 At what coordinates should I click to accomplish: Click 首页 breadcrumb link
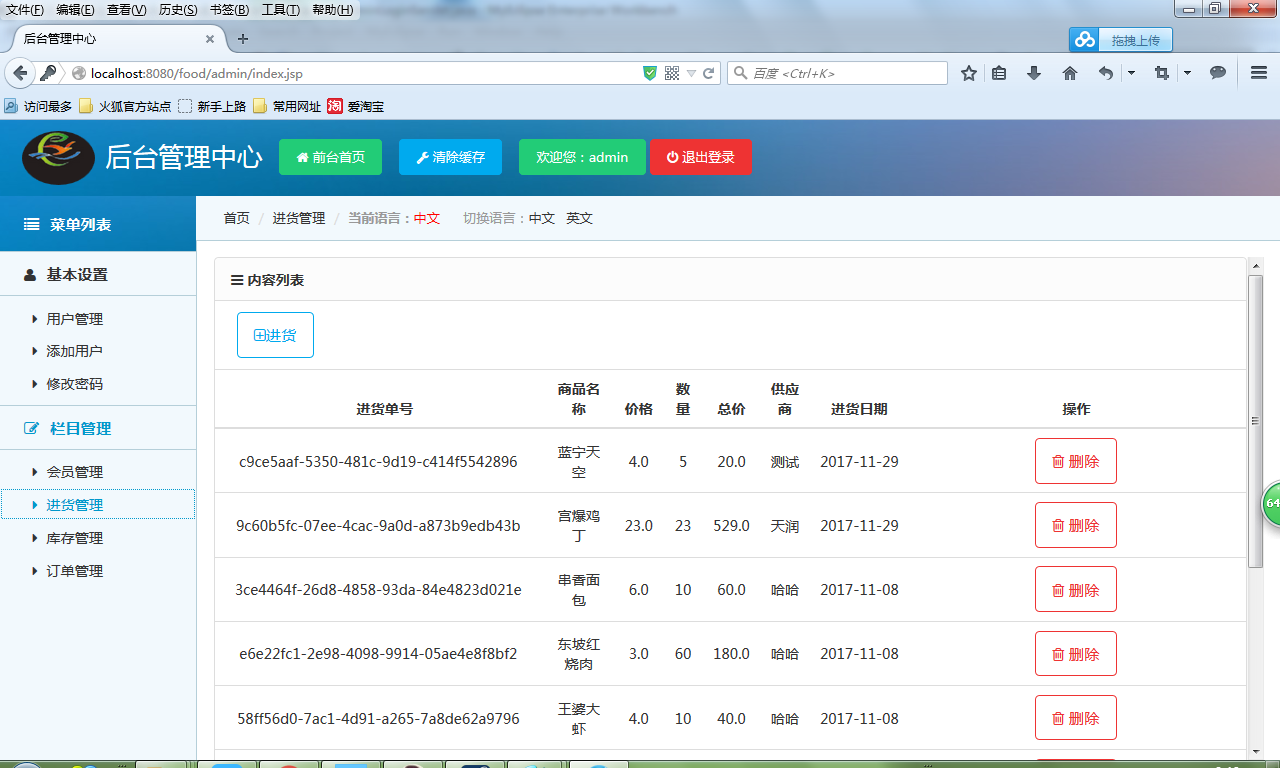tap(236, 218)
